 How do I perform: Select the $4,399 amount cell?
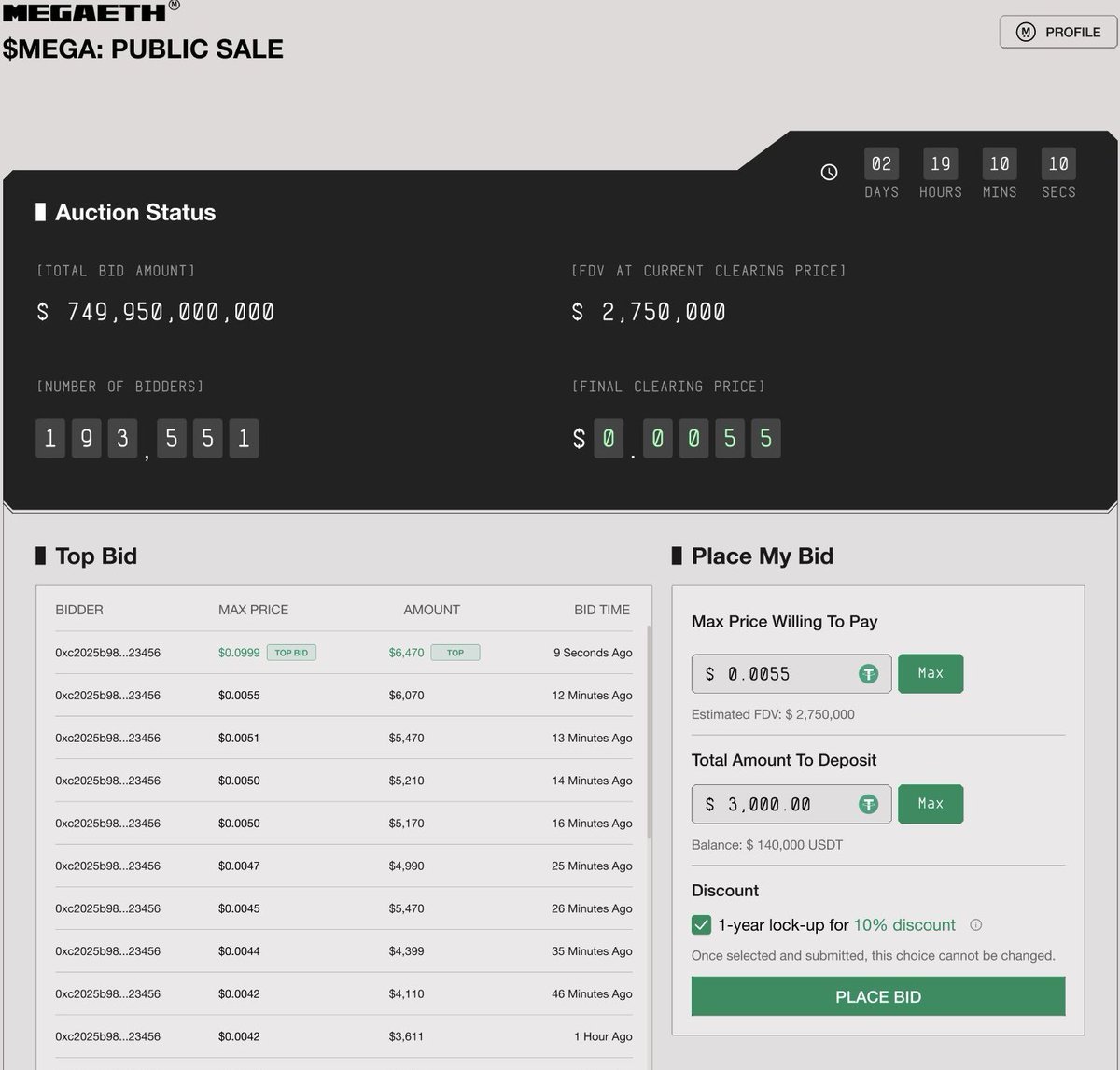[x=406, y=951]
